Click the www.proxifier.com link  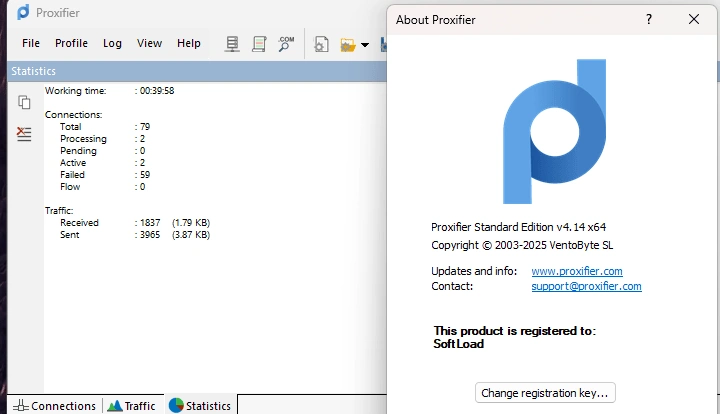(x=577, y=271)
